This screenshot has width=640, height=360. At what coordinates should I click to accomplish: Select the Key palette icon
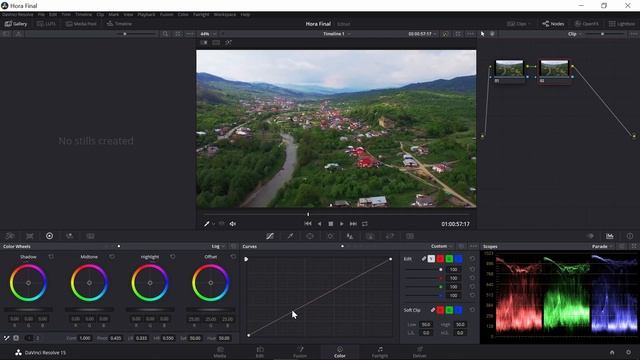[370, 236]
